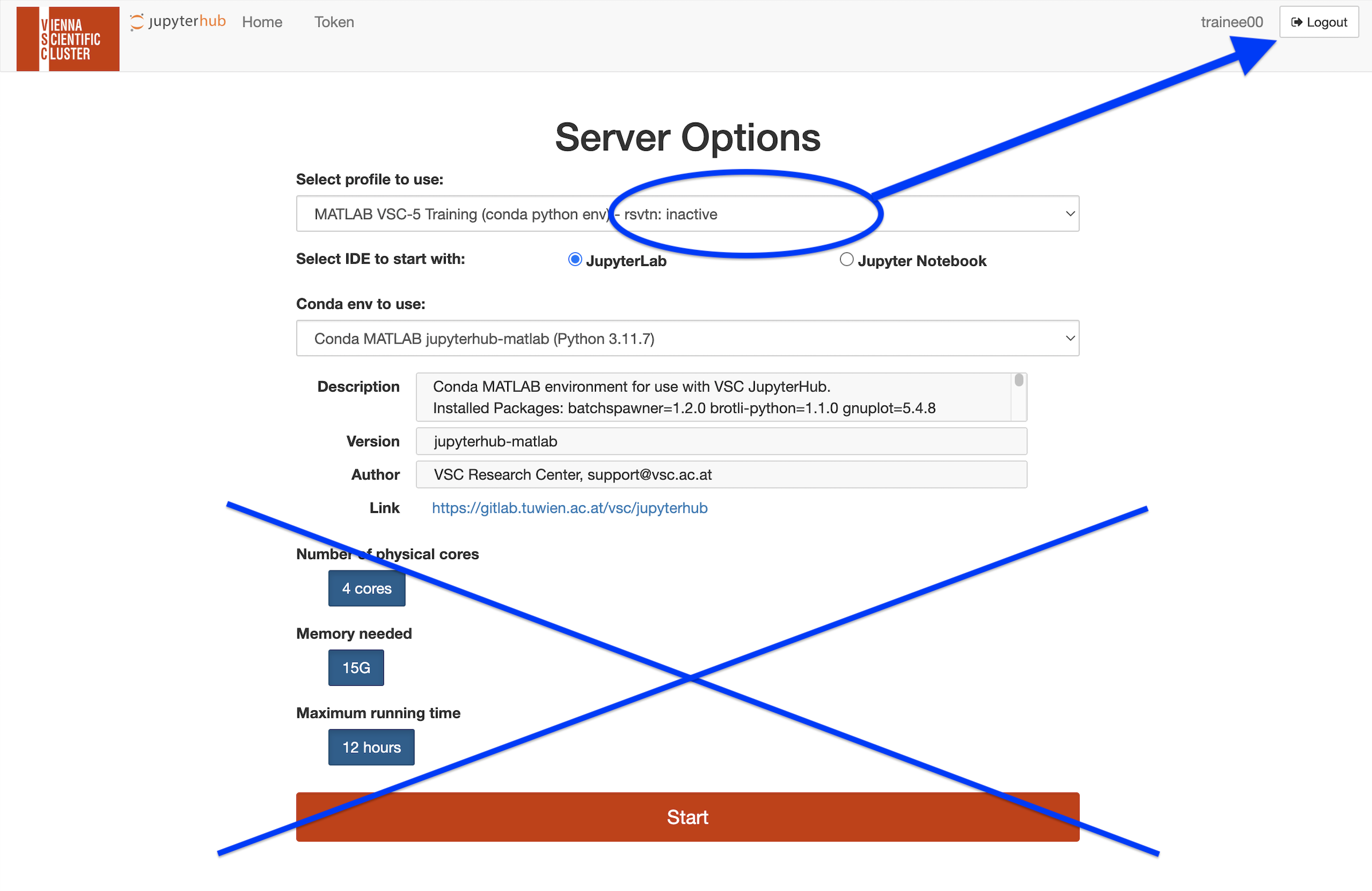The height and width of the screenshot is (891, 1372).
Task: Open the Conda env dropdown
Action: [687, 338]
